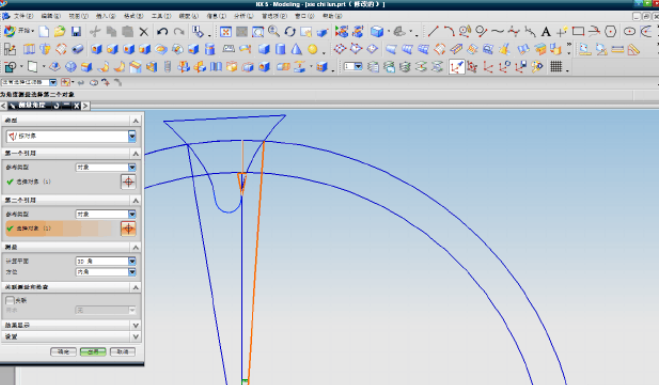The height and width of the screenshot is (385, 659).
Task: Select the Text 'A' tool
Action: pos(546,32)
